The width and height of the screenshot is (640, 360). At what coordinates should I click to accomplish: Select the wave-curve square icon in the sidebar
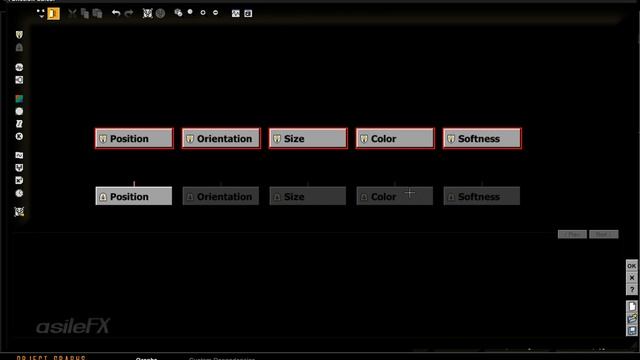point(19,155)
